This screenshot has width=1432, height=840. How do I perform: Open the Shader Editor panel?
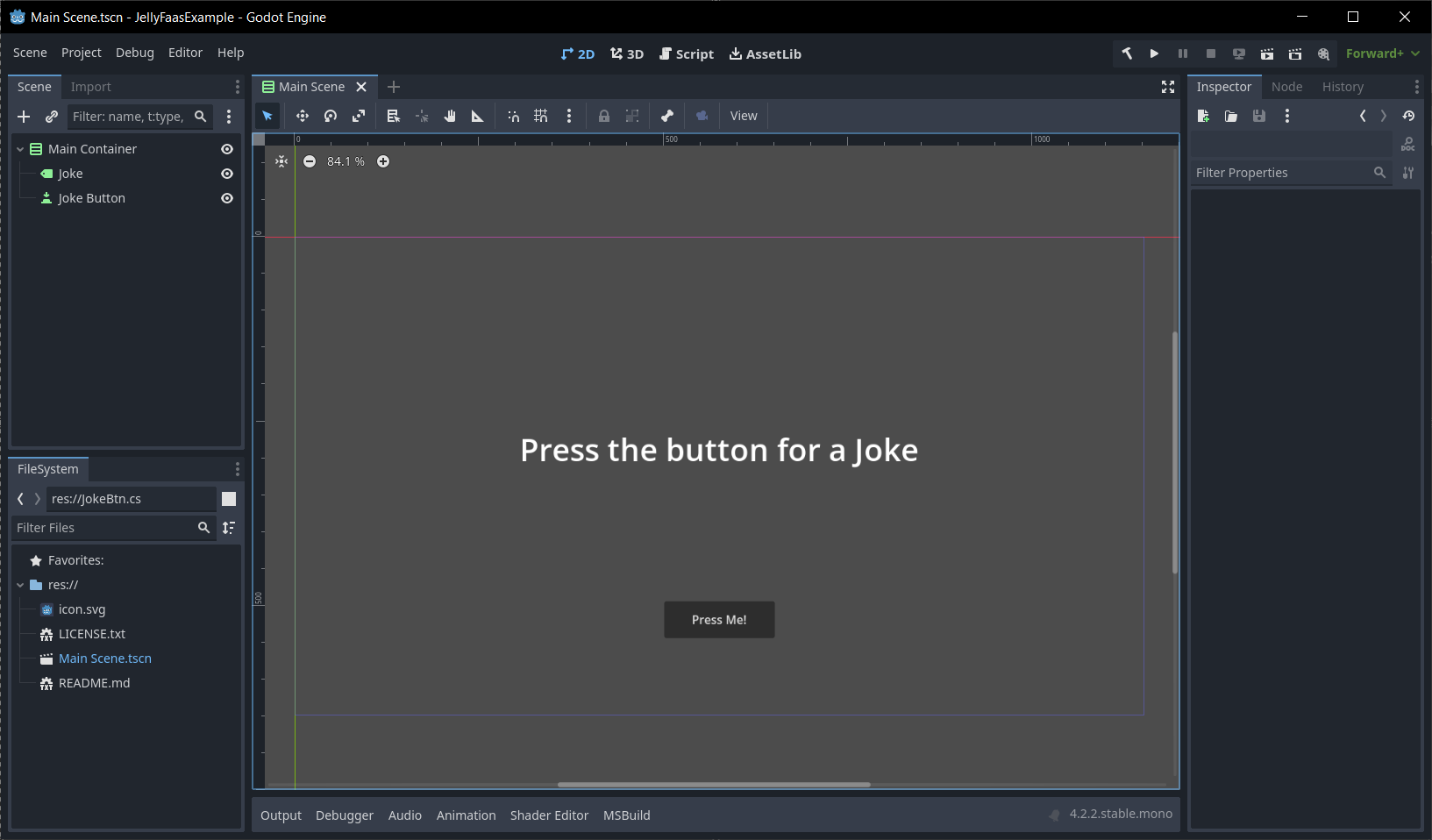(549, 815)
